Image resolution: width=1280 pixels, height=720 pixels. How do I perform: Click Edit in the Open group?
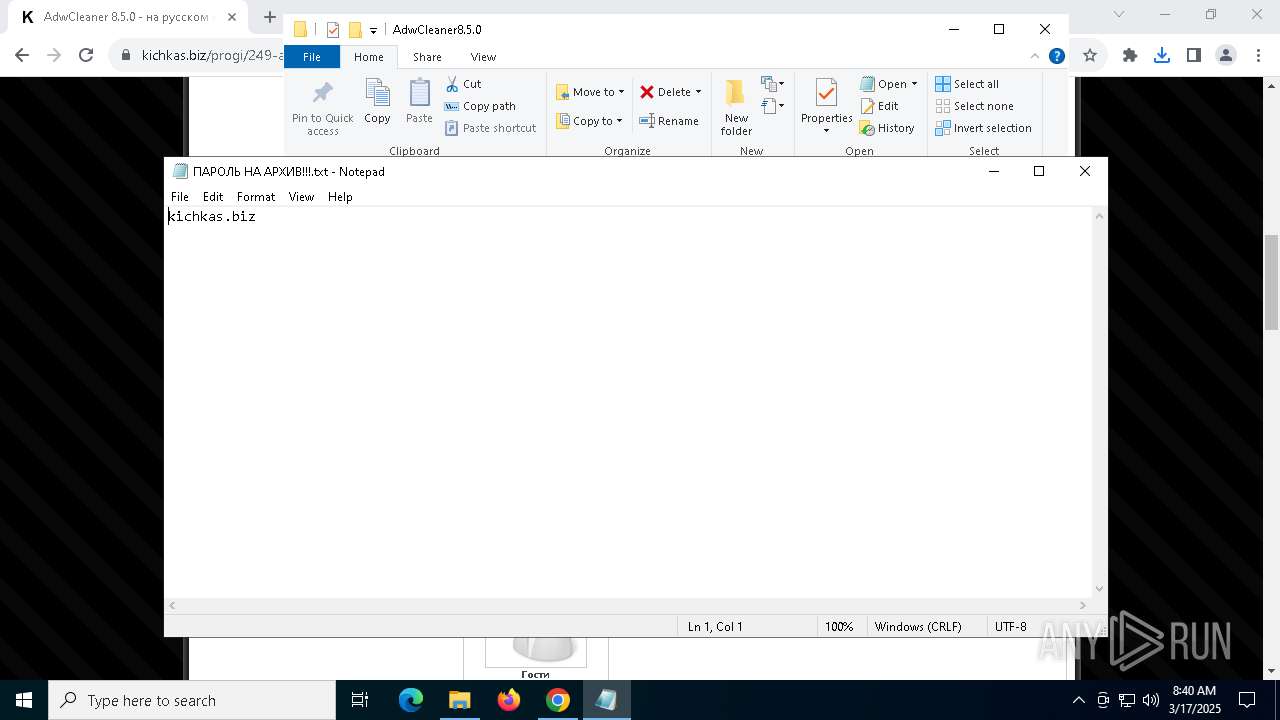(x=879, y=106)
